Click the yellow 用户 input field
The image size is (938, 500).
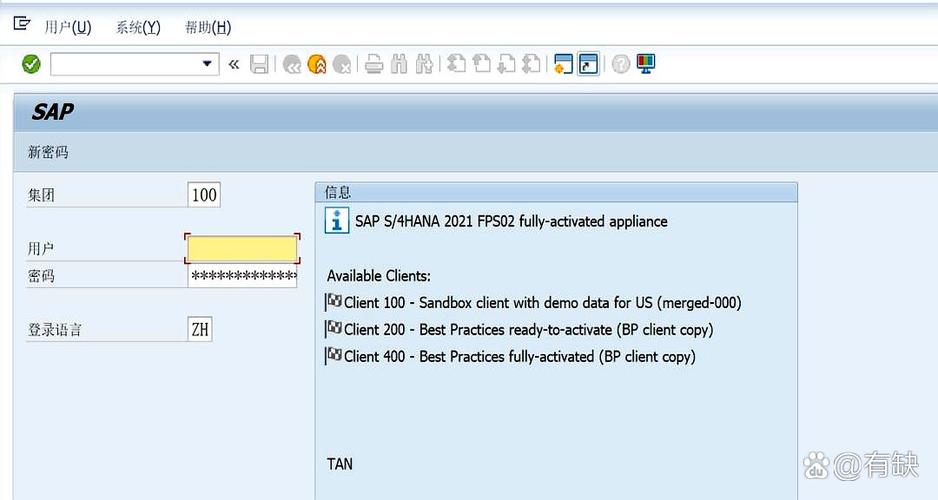click(x=242, y=248)
